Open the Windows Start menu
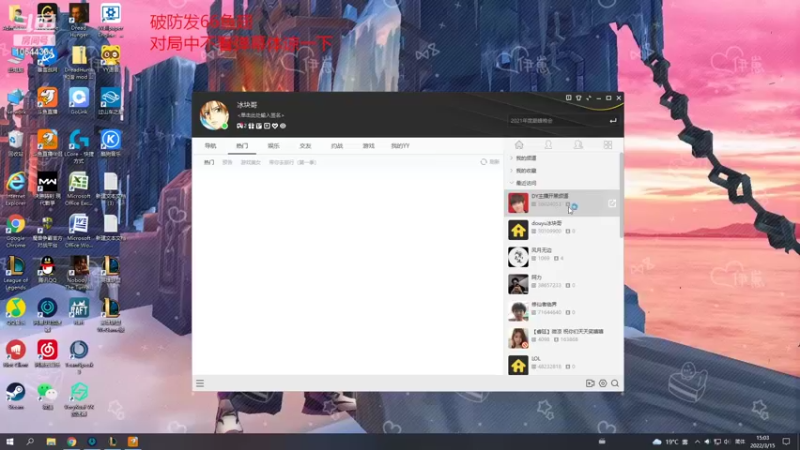Image resolution: width=800 pixels, height=450 pixels. pos(10,441)
